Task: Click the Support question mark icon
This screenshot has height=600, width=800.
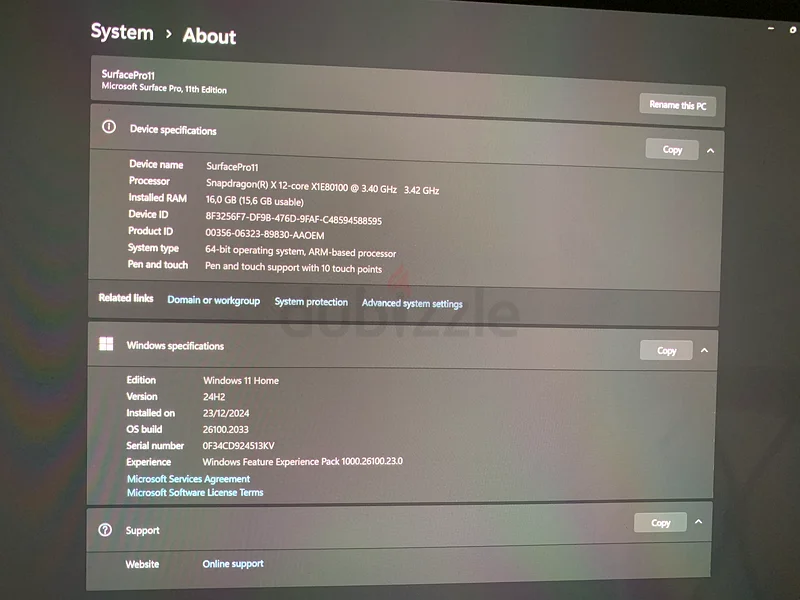Action: point(105,530)
